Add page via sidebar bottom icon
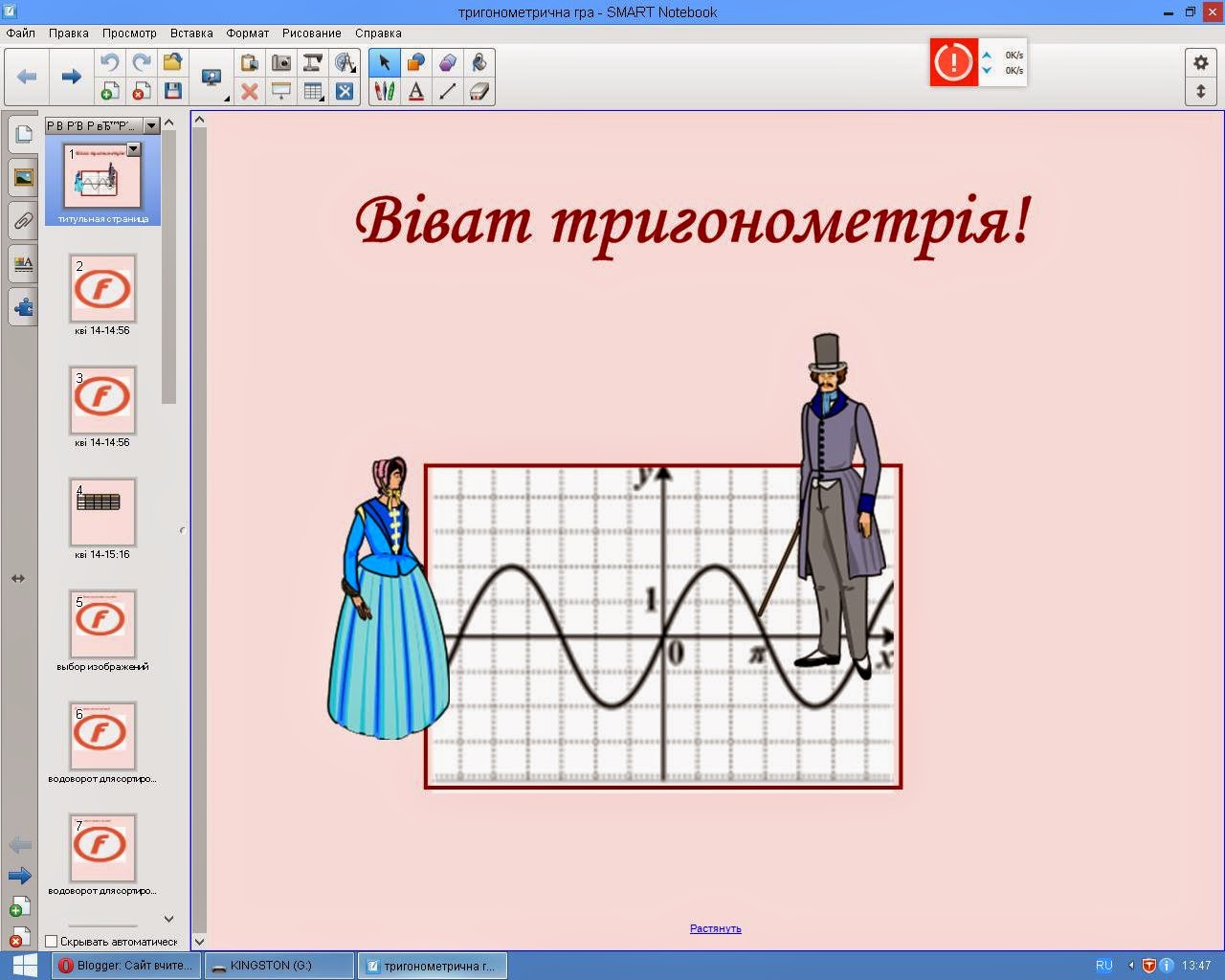This screenshot has height=980, width=1225. click(19, 905)
